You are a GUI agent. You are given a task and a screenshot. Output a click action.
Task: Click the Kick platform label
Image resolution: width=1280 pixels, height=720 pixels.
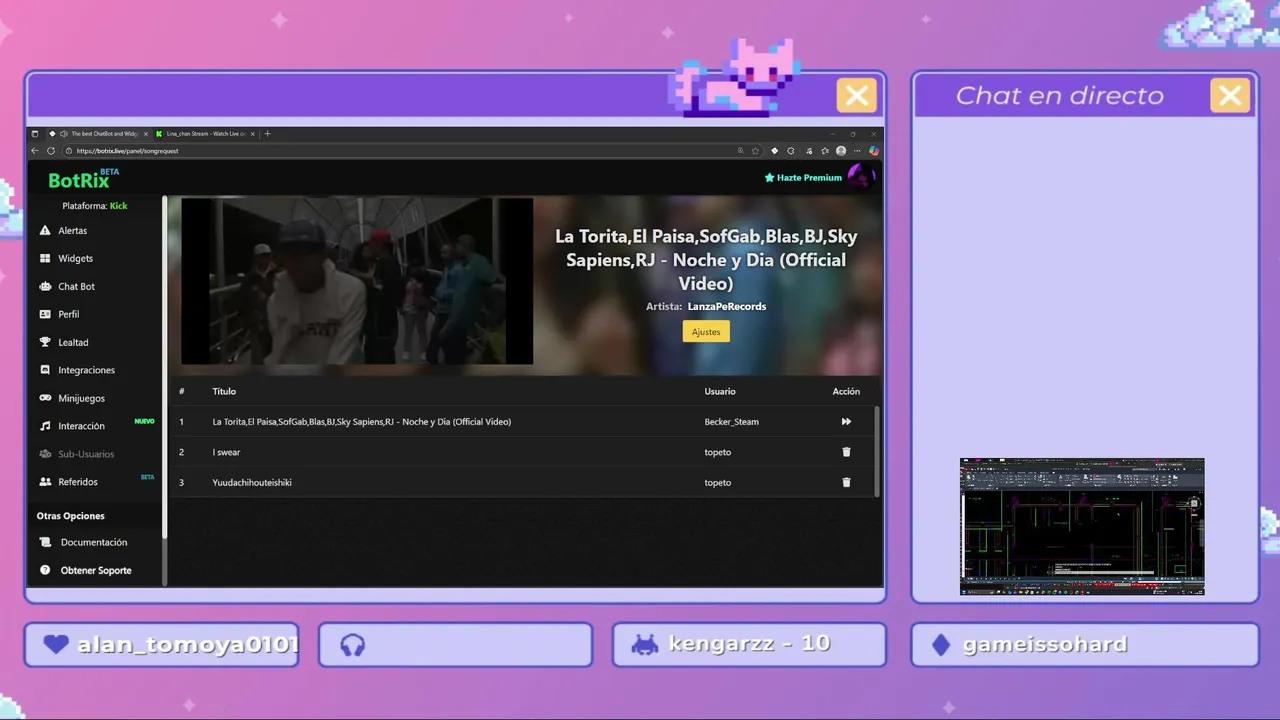click(119, 206)
